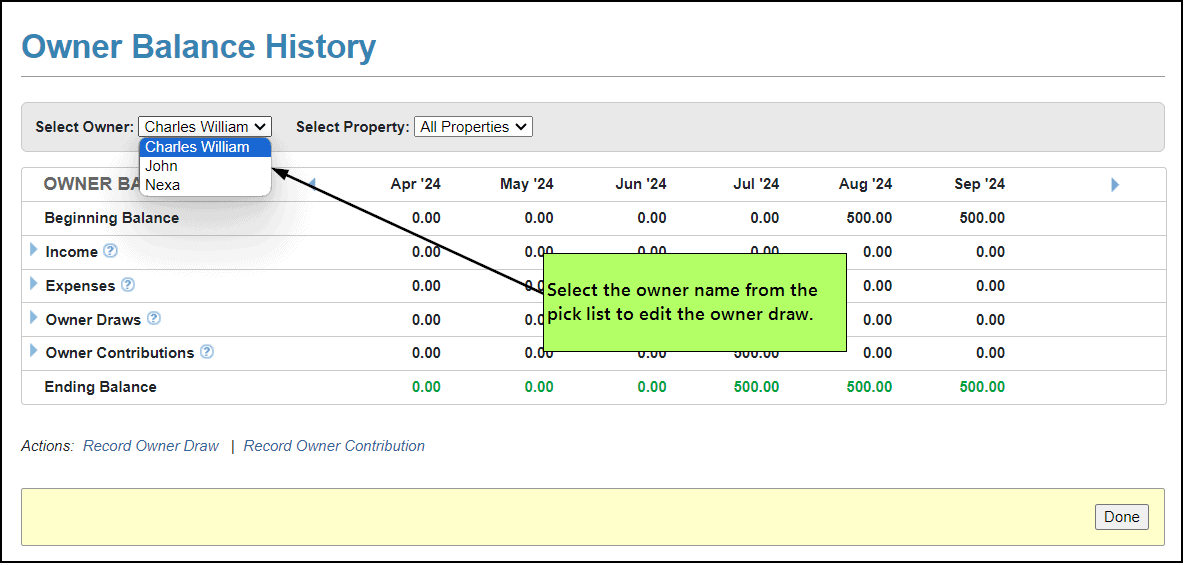Expand the Expenses row
Viewport: 1185px width, 565px height.
pyautogui.click(x=34, y=284)
